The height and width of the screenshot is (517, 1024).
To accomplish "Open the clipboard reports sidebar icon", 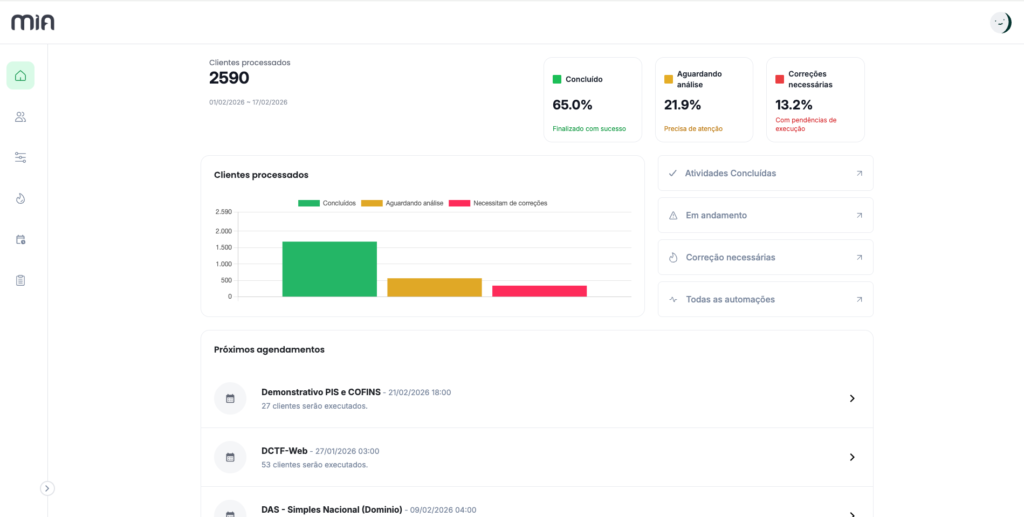I will coord(20,281).
